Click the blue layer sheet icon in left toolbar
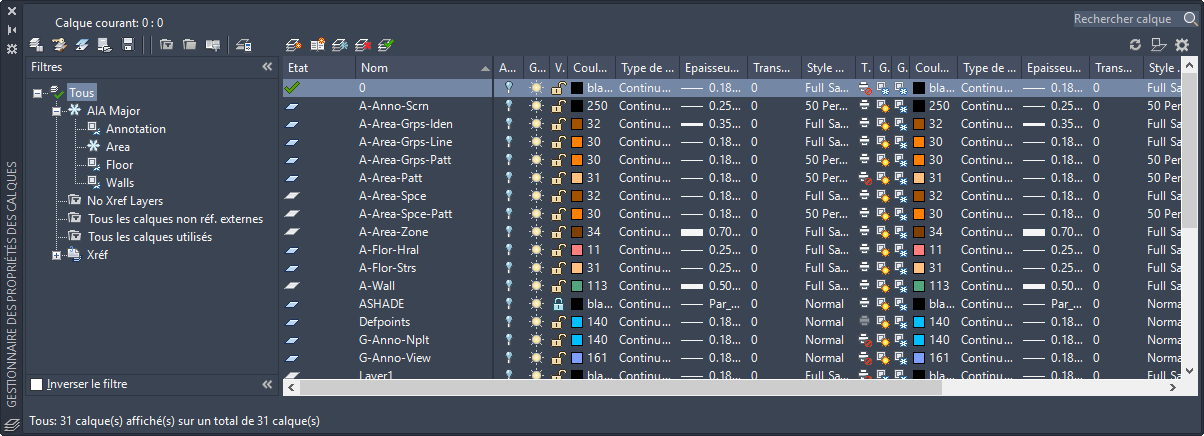Viewport: 1204px width, 436px height. 82,44
